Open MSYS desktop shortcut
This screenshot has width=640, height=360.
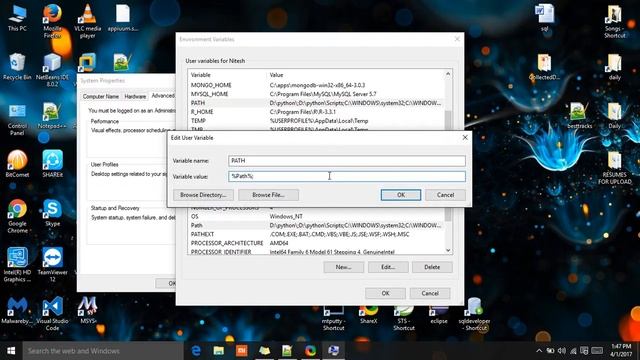coord(88,310)
